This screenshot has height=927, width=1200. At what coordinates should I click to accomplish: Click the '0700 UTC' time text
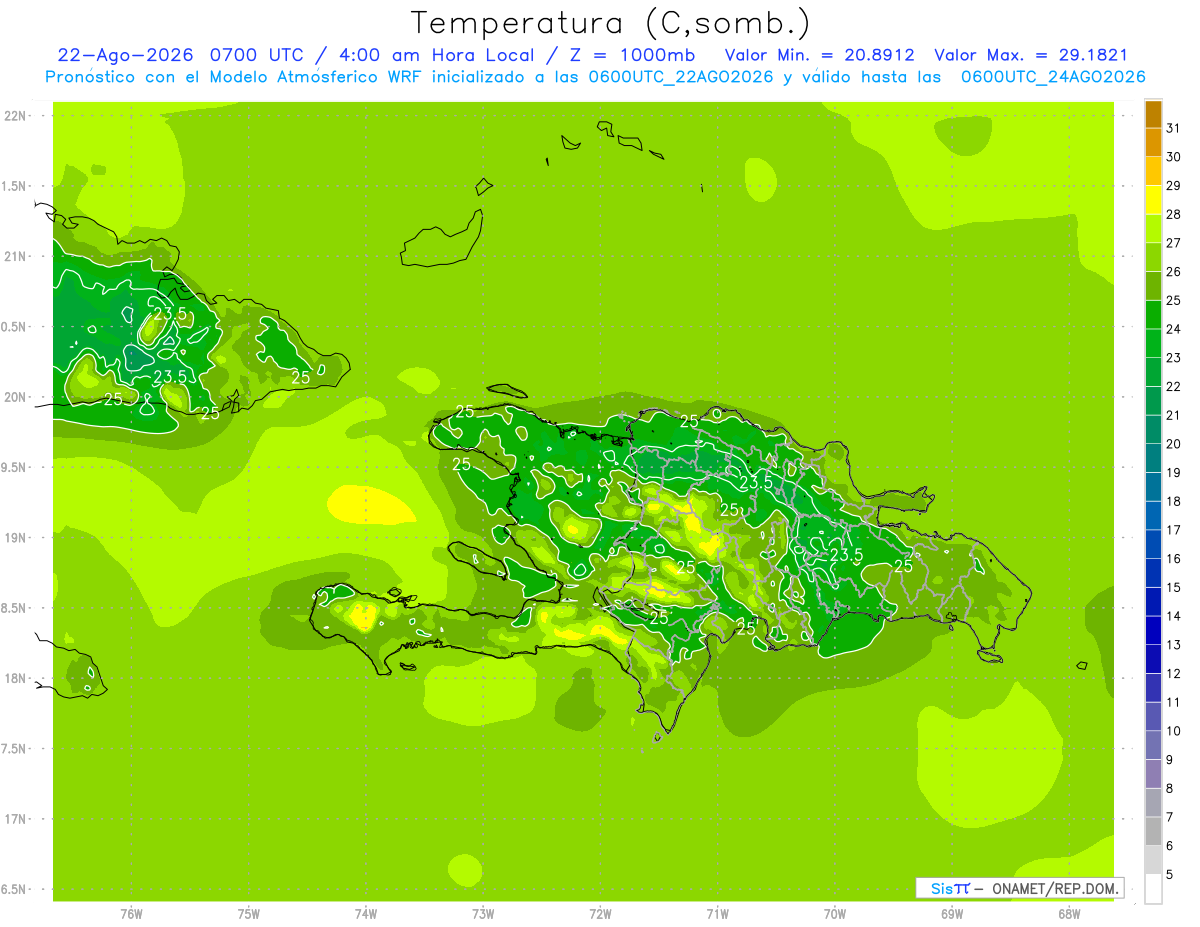click(259, 55)
